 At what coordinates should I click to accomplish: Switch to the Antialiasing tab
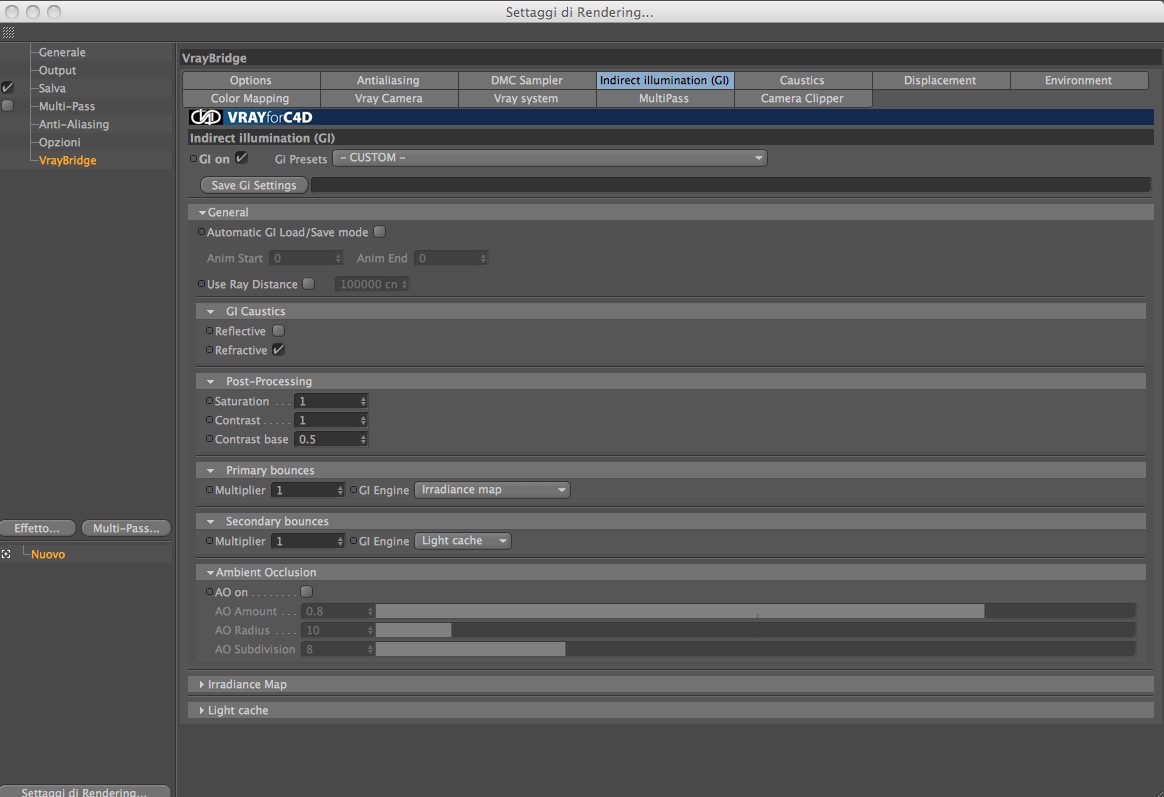point(388,80)
